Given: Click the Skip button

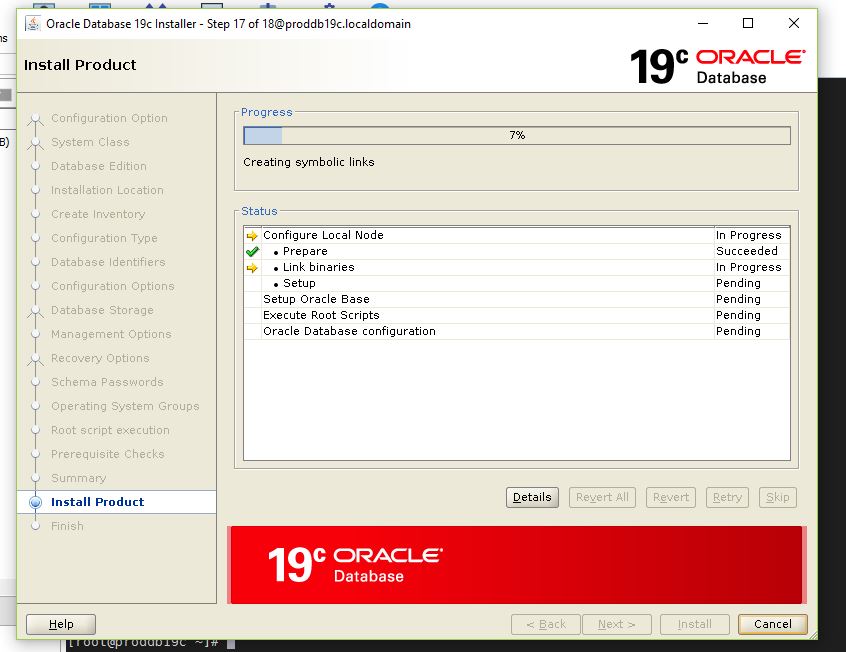Looking at the screenshot, I should tap(777, 497).
